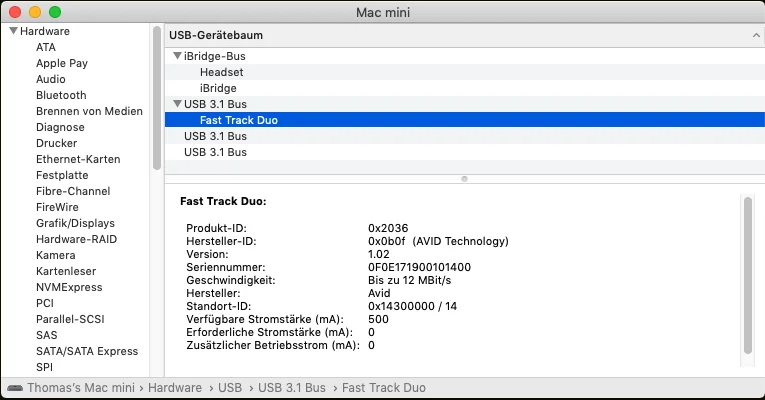This screenshot has height=400, width=765.
Task: Click the USB-Gerätebaum column header
Action: click(x=464, y=35)
